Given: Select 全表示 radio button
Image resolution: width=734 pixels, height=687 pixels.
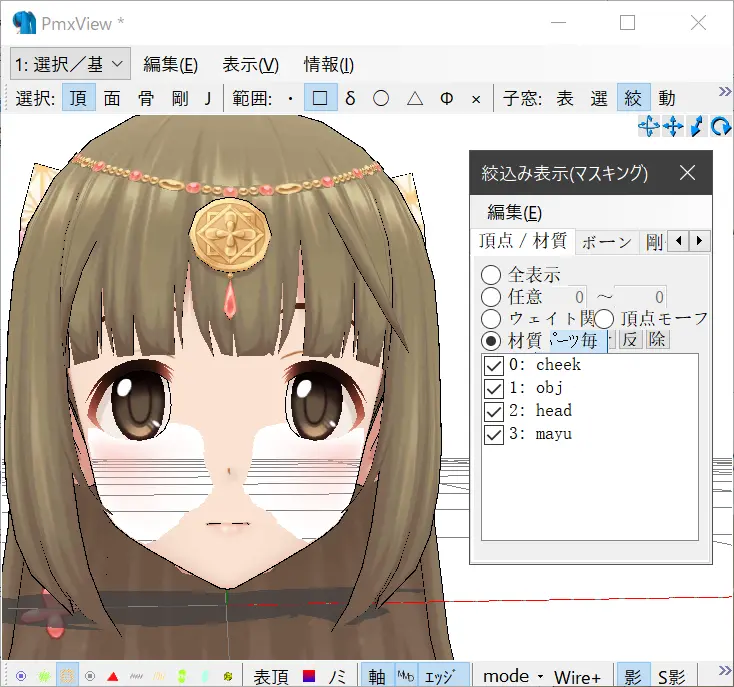Looking at the screenshot, I should coord(491,275).
